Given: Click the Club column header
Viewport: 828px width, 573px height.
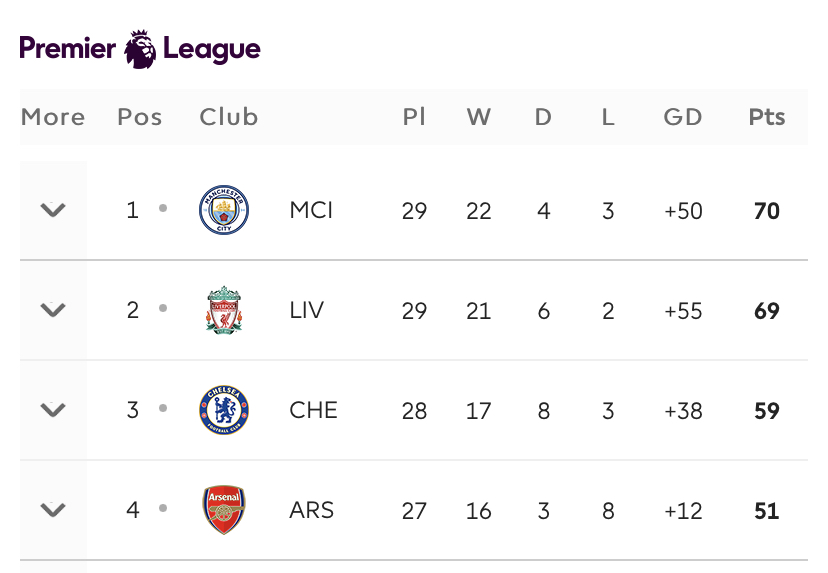Looking at the screenshot, I should click(x=229, y=117).
